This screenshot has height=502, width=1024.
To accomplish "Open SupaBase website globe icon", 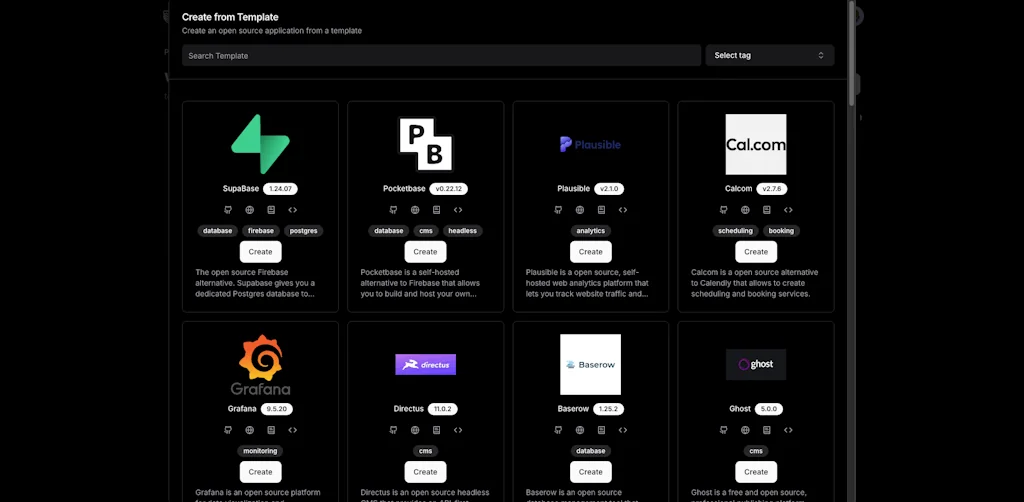I will 249,210.
